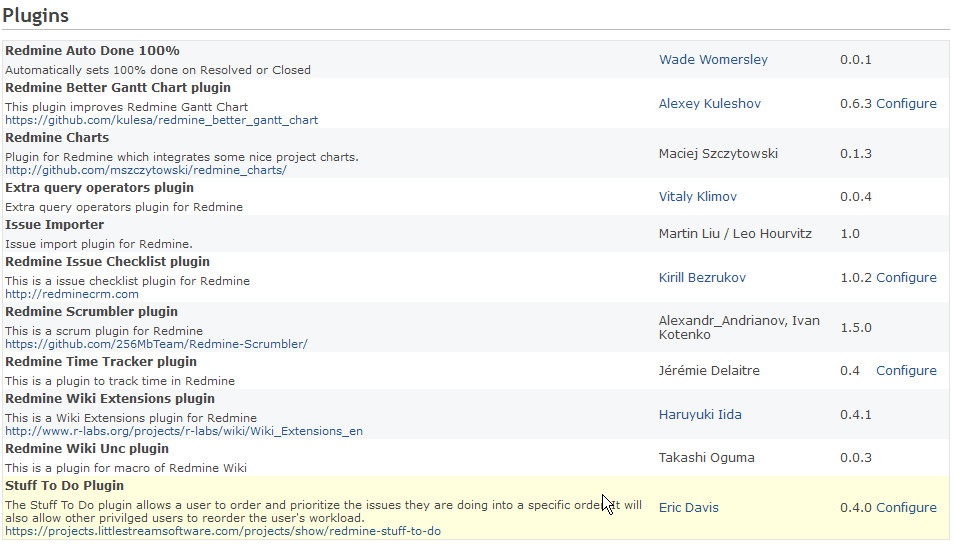Open the Redmine-Scrumbler GitHub URL
The height and width of the screenshot is (547, 956).
(x=156, y=344)
